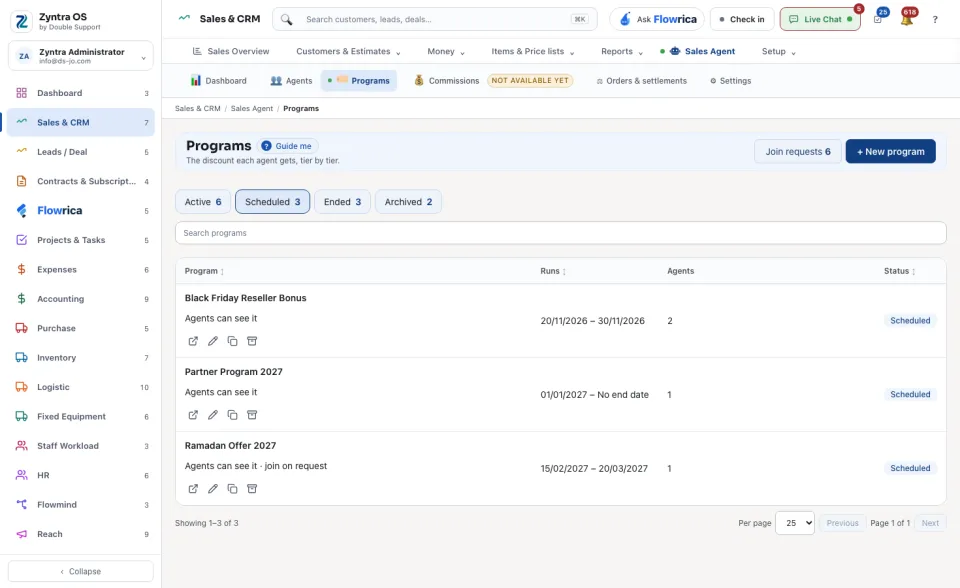This screenshot has height=588, width=960.
Task: Click the help question mark icon
Action: tap(935, 20)
